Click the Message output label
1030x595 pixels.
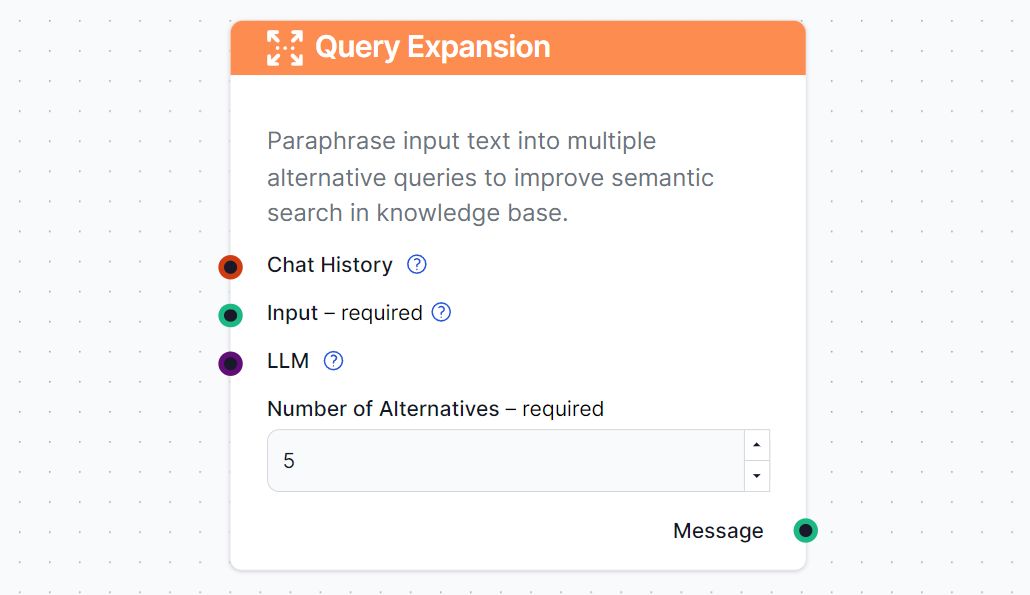[x=718, y=531]
